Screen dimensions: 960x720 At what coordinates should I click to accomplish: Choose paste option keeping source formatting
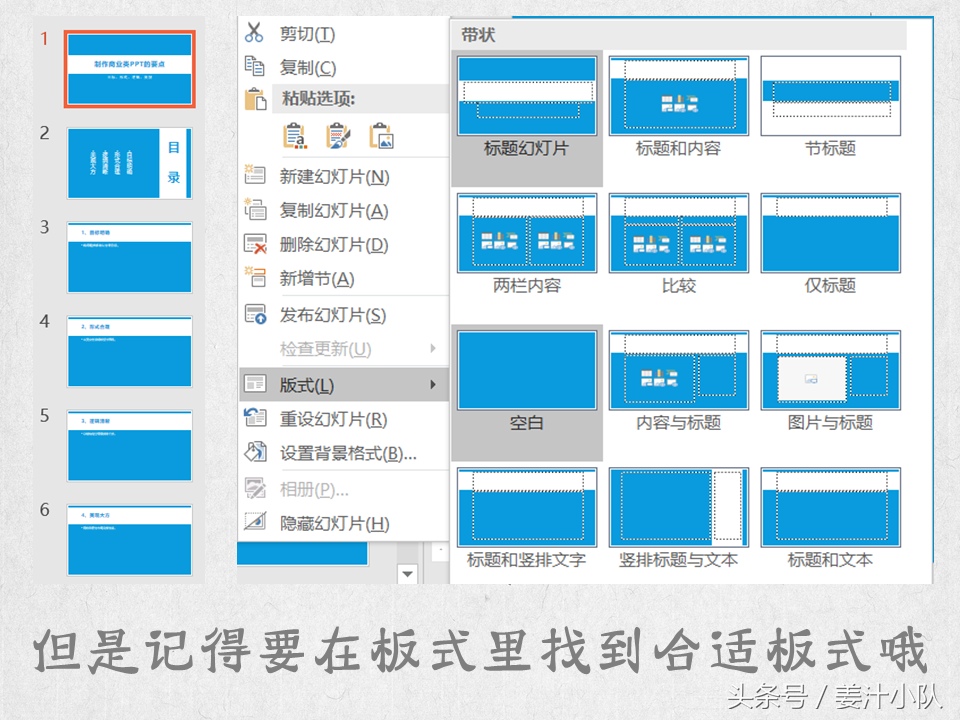point(338,136)
